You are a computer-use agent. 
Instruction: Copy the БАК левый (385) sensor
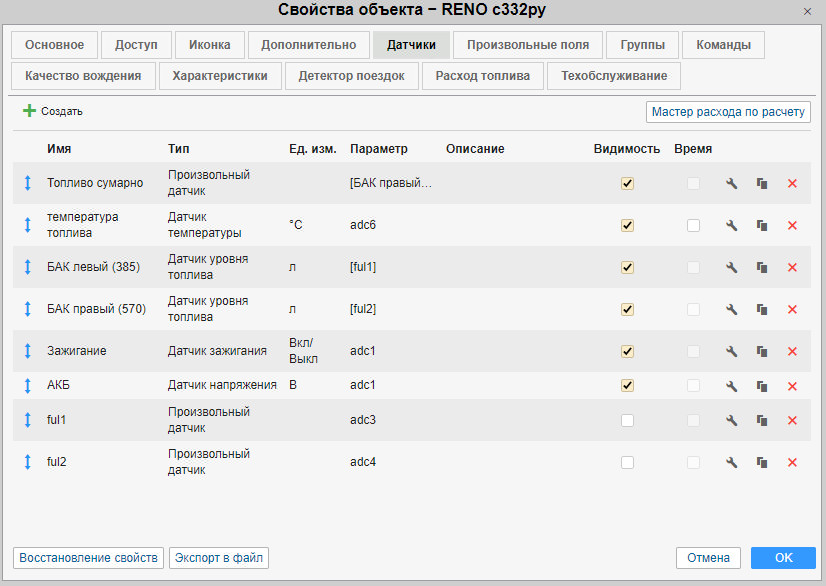(x=762, y=268)
